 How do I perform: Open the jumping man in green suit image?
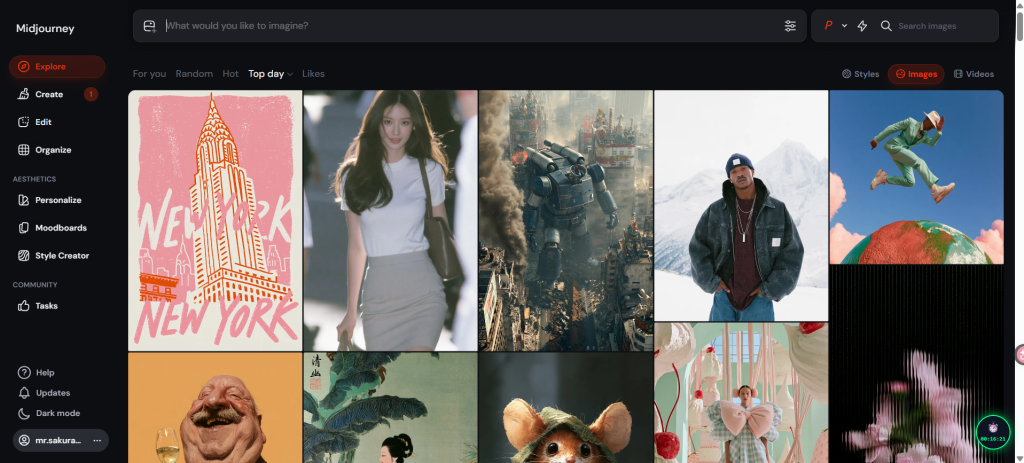(x=916, y=177)
